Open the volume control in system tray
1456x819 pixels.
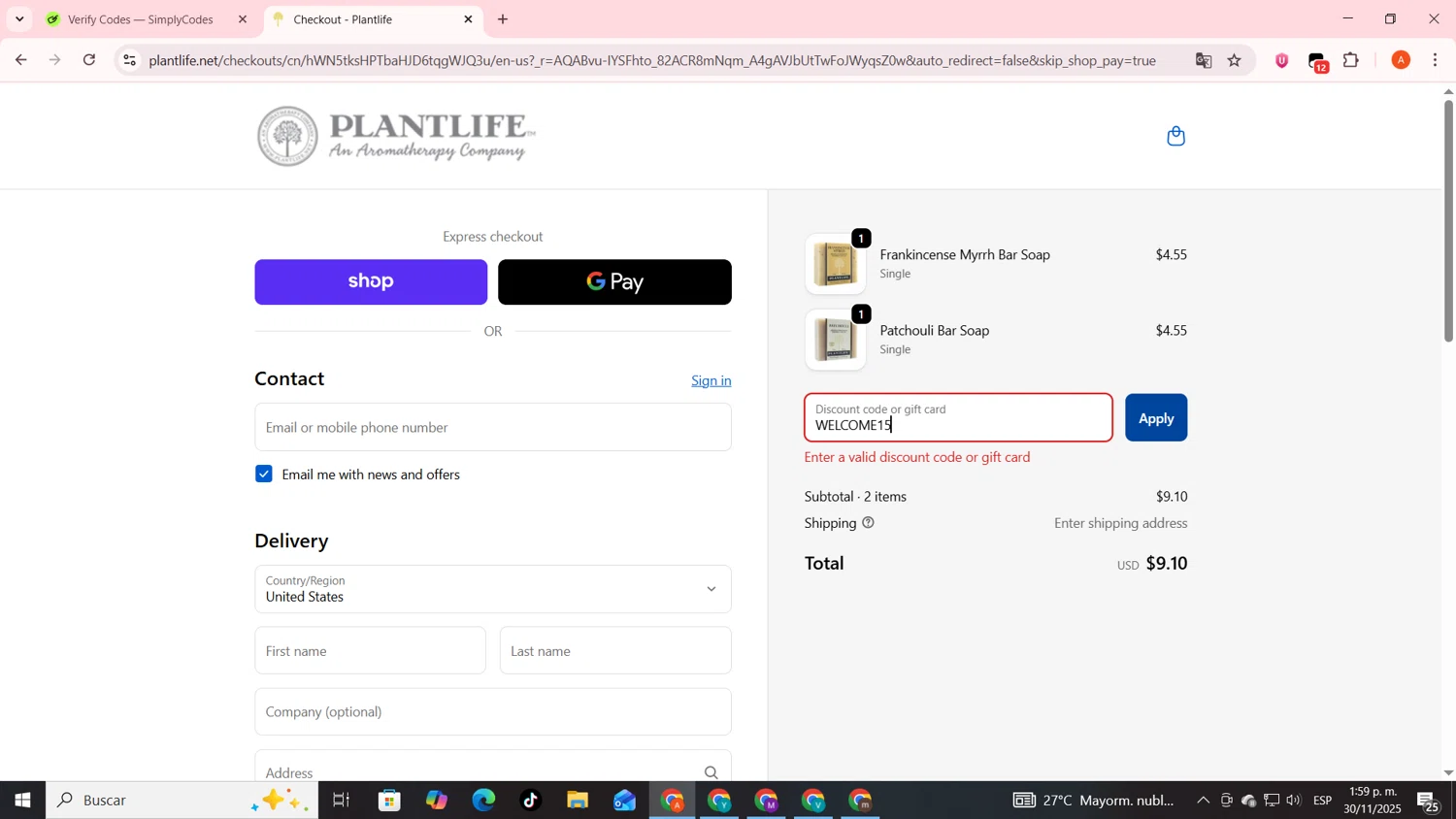pyautogui.click(x=1294, y=801)
